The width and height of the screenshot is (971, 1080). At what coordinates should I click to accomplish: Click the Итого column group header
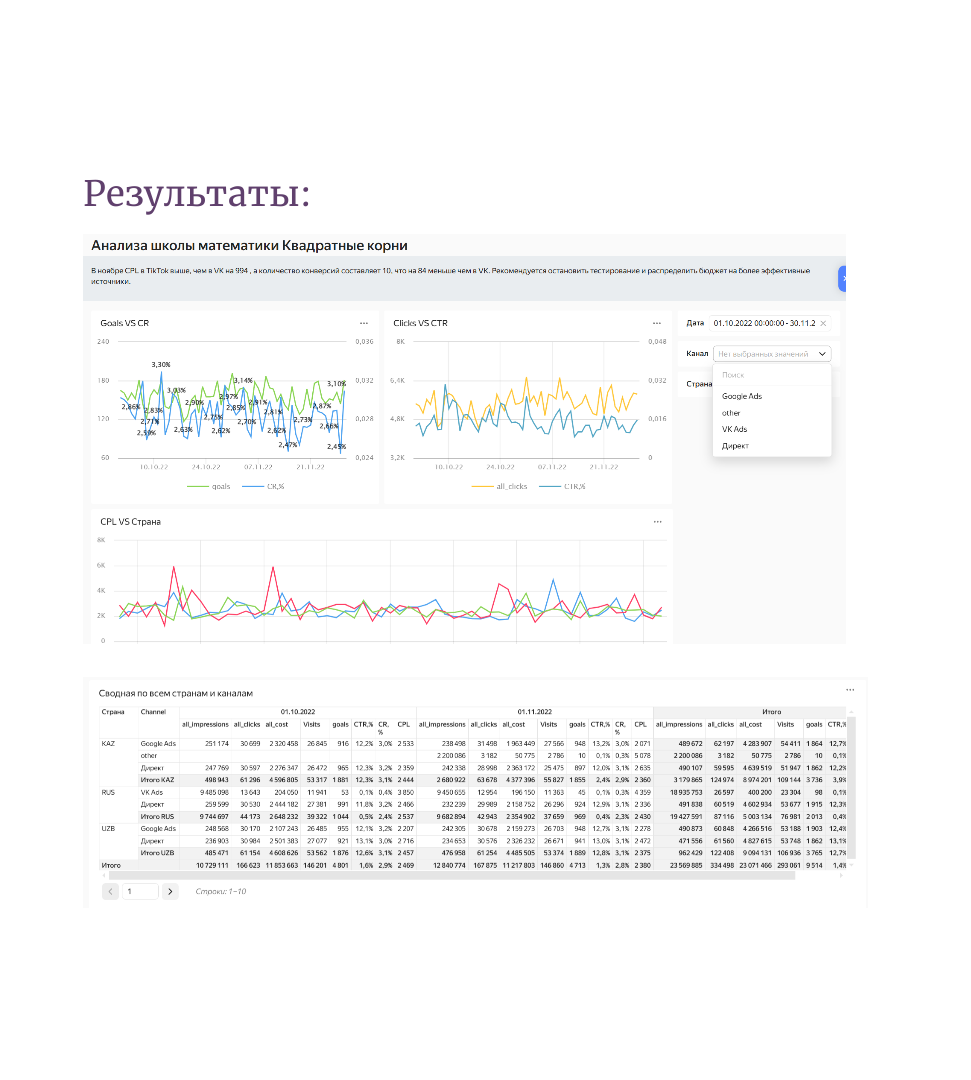point(771,712)
